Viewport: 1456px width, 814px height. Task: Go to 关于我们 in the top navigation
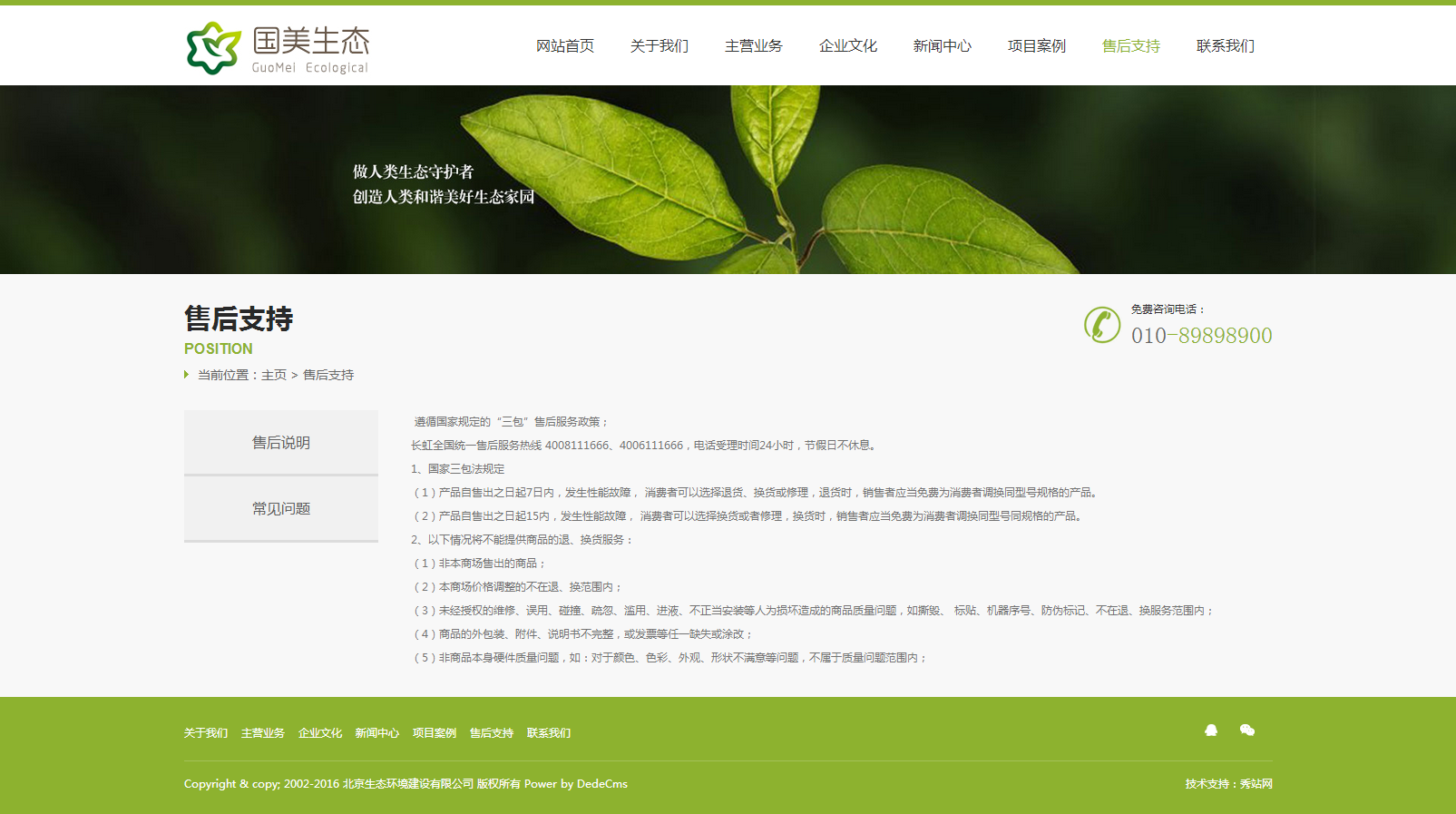(x=659, y=46)
